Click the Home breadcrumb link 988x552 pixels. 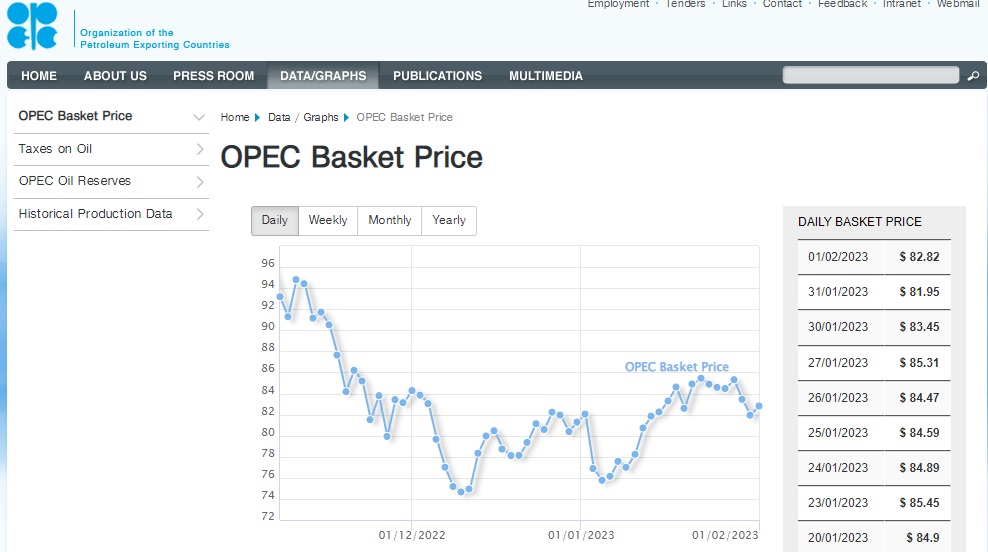[x=234, y=117]
